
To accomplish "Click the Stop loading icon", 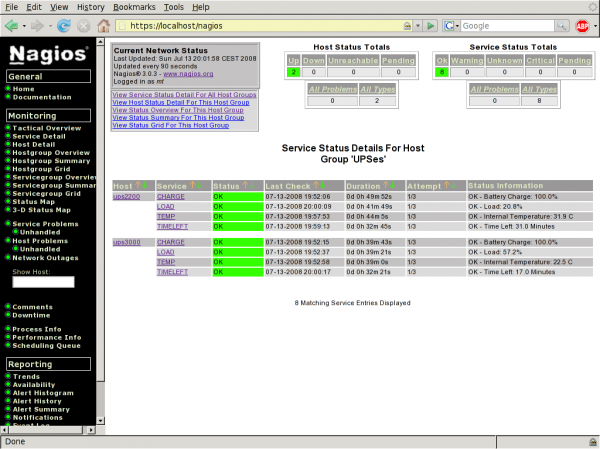I will 83,25.
